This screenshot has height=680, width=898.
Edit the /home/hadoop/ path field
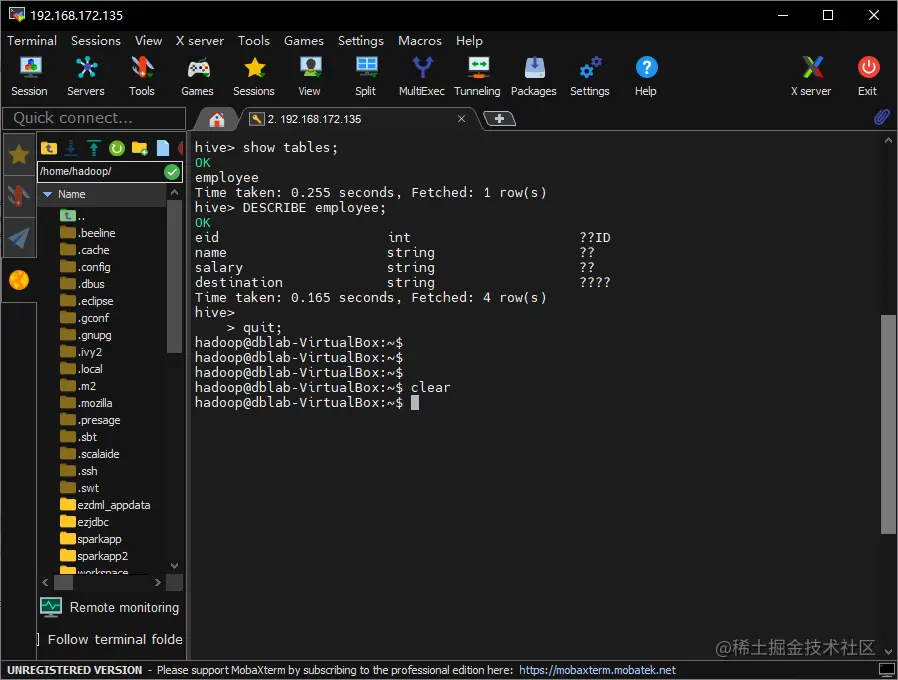[x=100, y=171]
